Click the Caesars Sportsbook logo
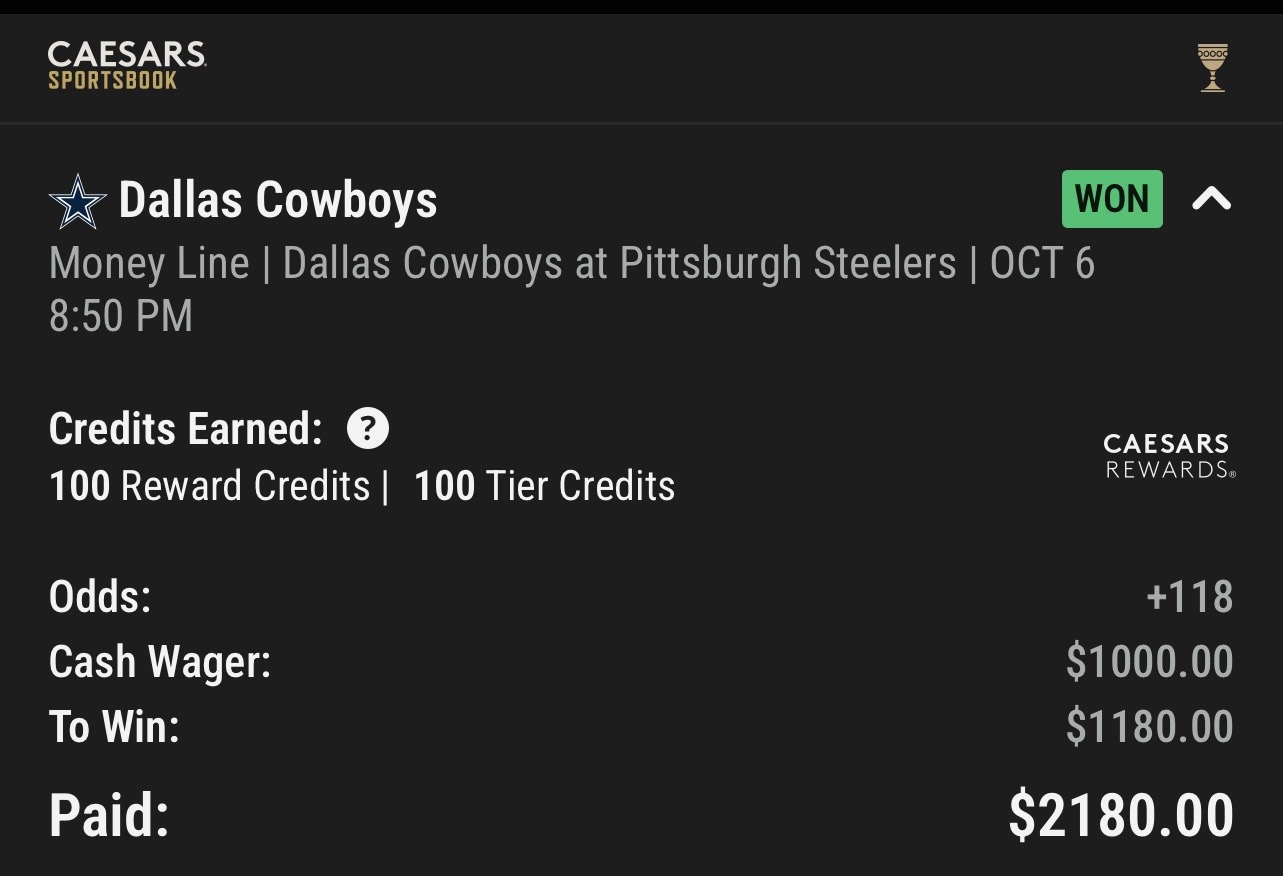Image resolution: width=1283 pixels, height=876 pixels. pyautogui.click(x=127, y=66)
